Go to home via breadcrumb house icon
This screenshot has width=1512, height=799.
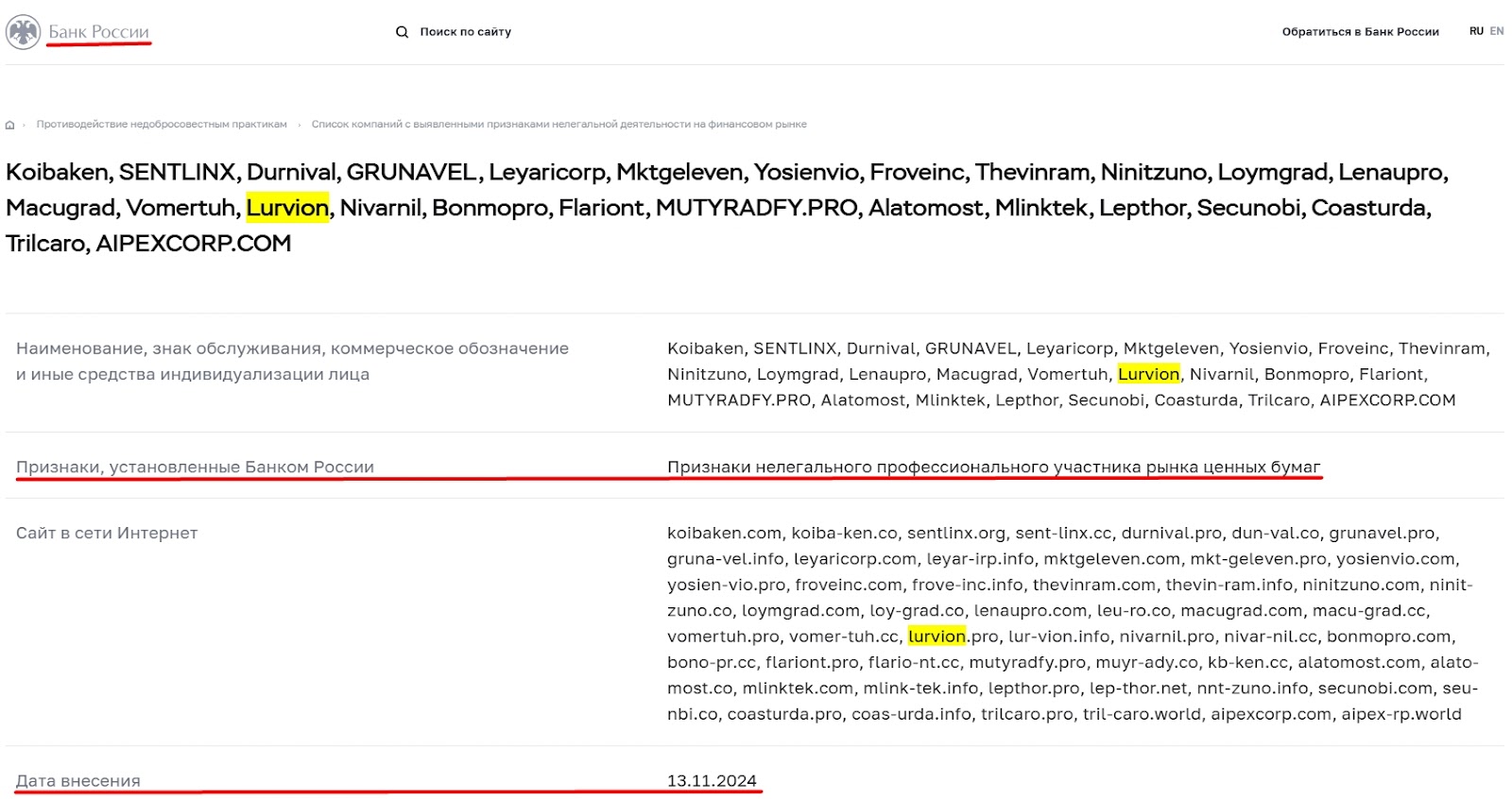[x=10, y=125]
